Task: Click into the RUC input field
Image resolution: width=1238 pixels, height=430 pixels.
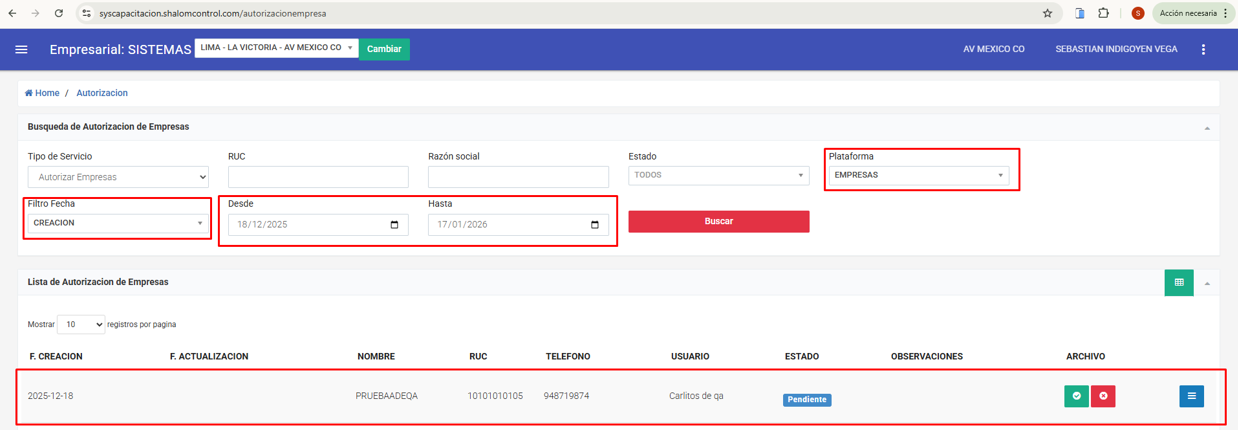Action: [x=318, y=177]
